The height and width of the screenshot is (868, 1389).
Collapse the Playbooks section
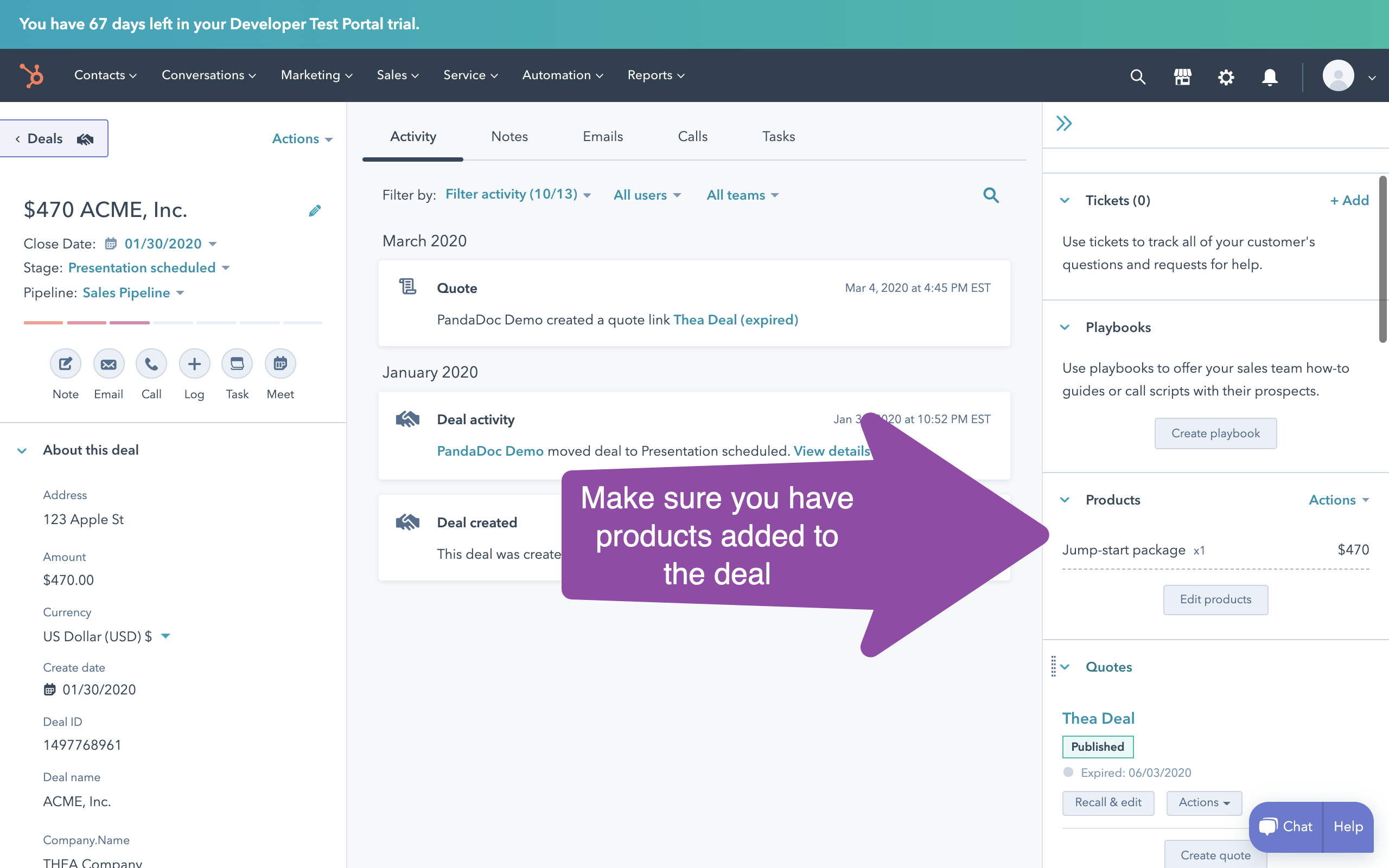coord(1065,327)
